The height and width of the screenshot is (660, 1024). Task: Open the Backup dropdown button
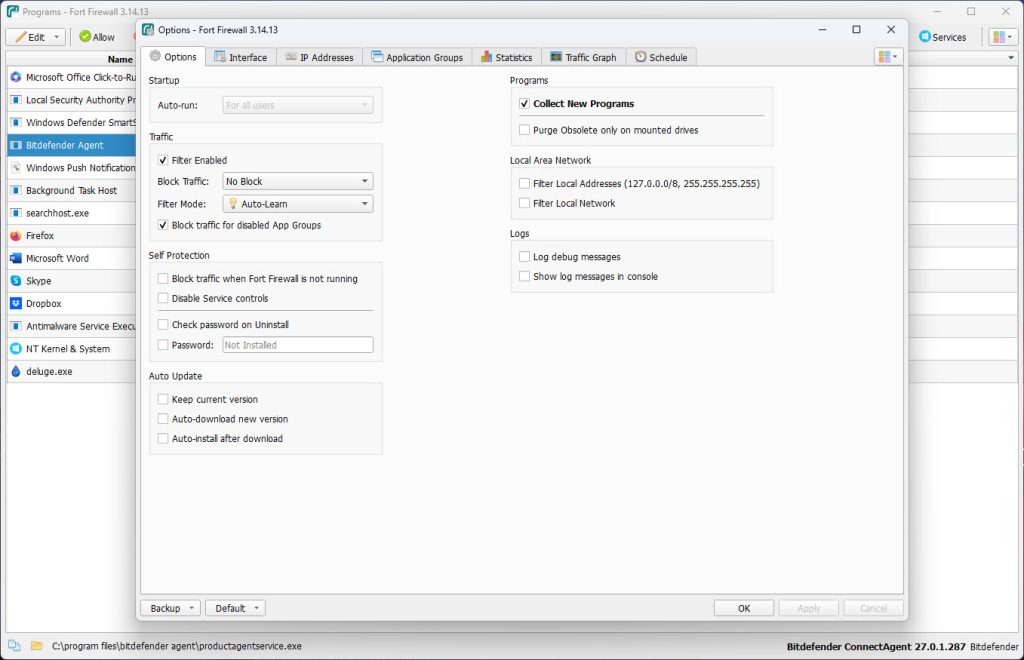coord(171,608)
